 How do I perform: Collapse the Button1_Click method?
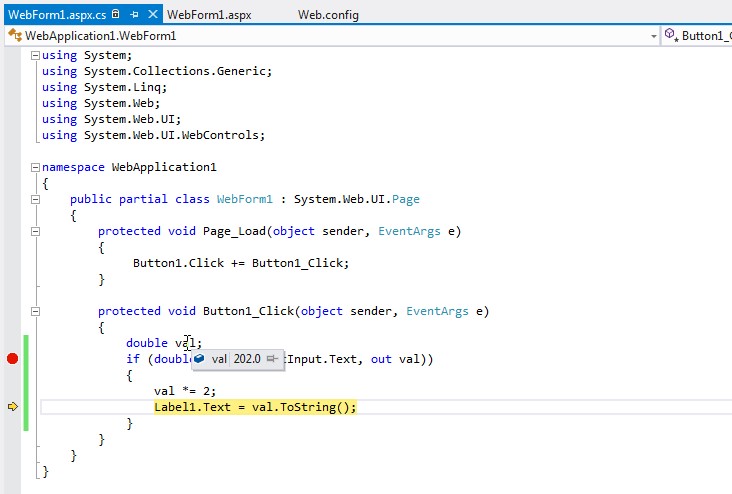[x=35, y=311]
